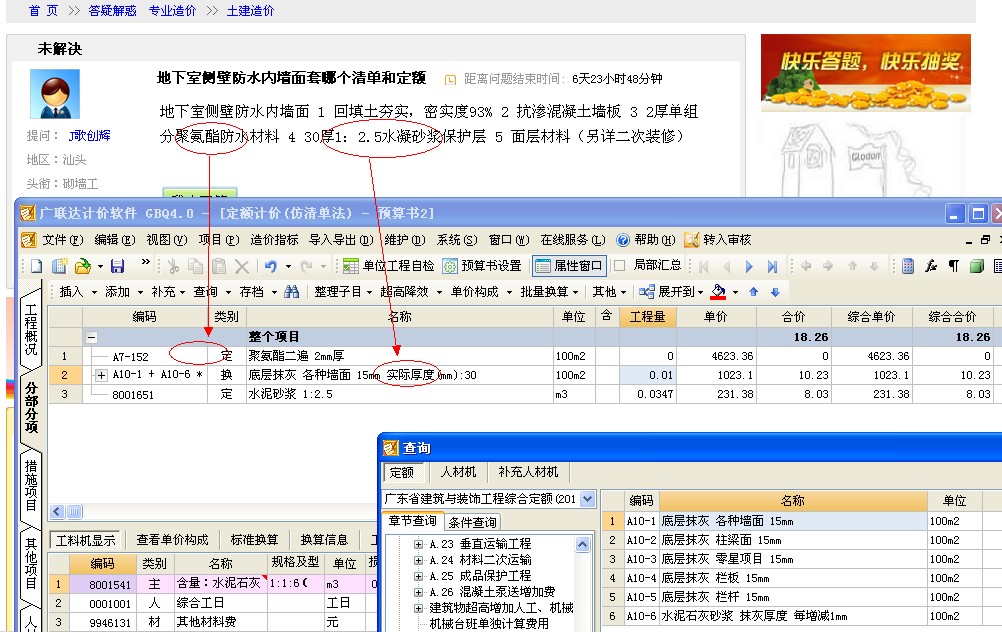
Task: Open 广东省建筑与装饰工程综合定额 dropdown
Action: pos(588,499)
